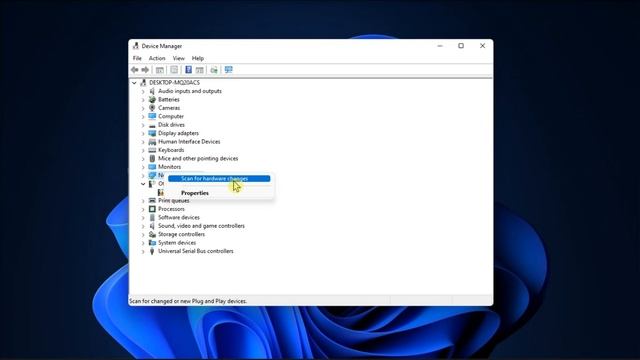This screenshot has width=640, height=360.
Task: Click the Scan for hardware changes toolbar icon
Action: coord(229,70)
